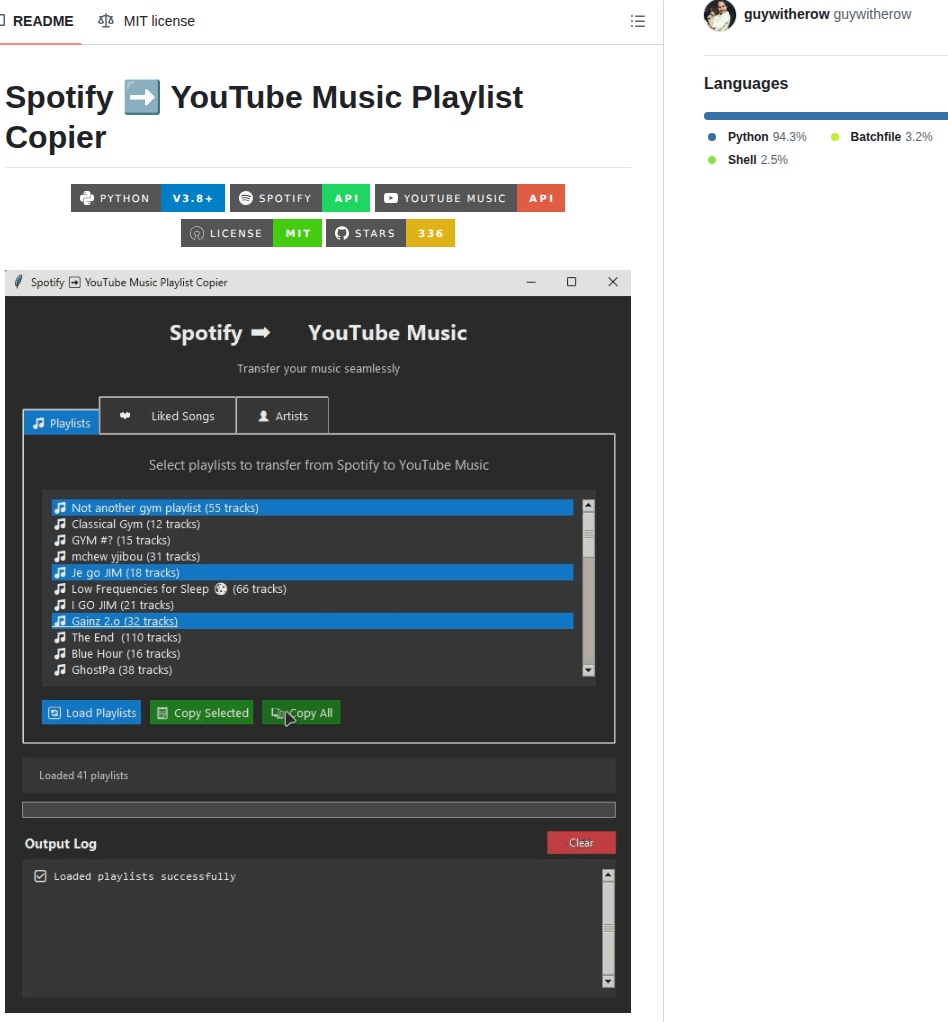Viewport: 948px width, 1022px height.
Task: Select Low Frequencies for Sleep playlist
Action: pos(312,589)
